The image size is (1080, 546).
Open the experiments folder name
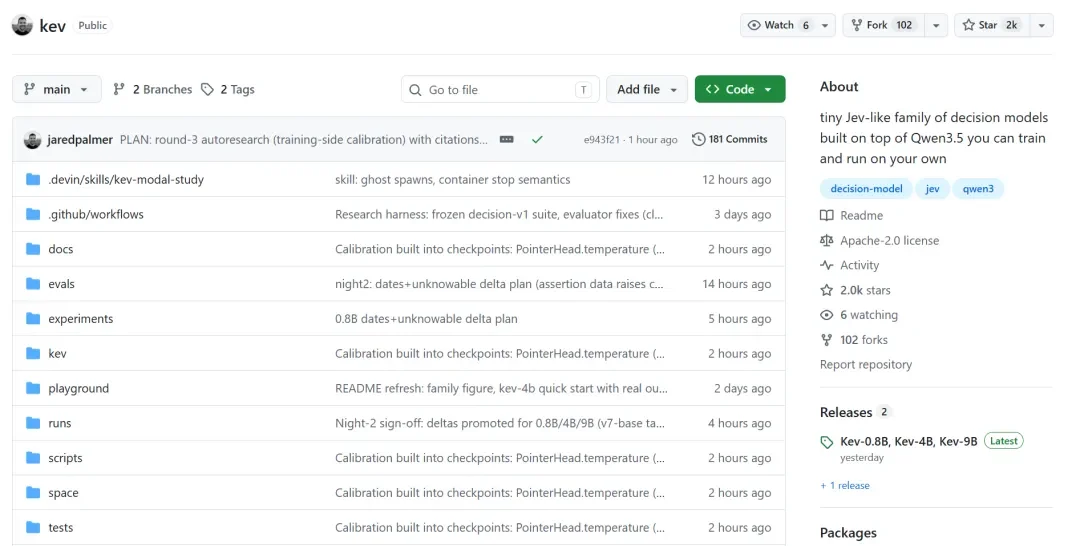coord(81,319)
